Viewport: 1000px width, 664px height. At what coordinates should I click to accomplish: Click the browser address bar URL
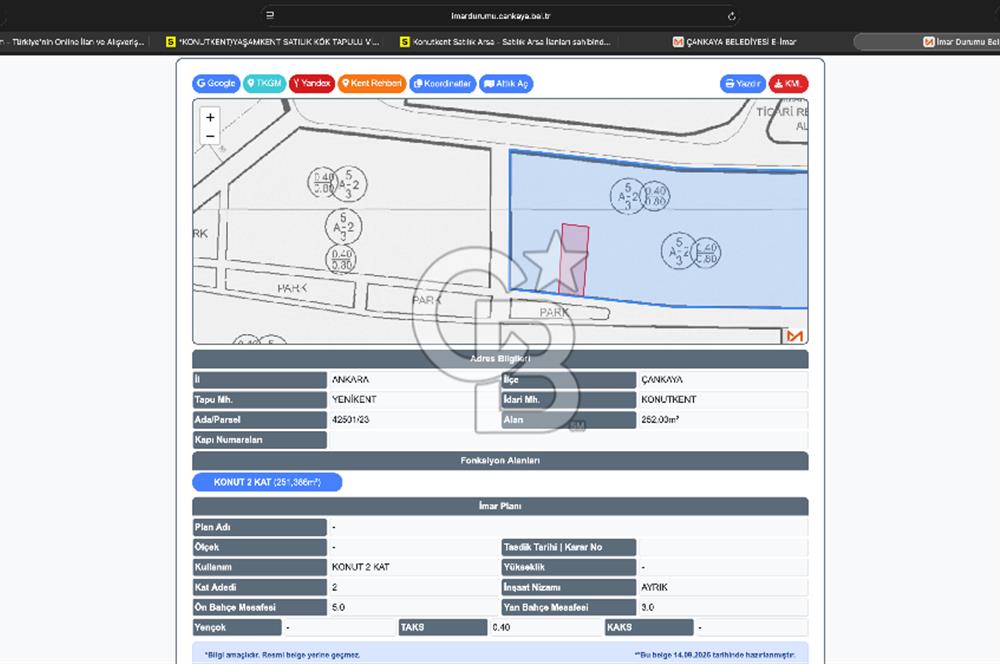pos(501,16)
